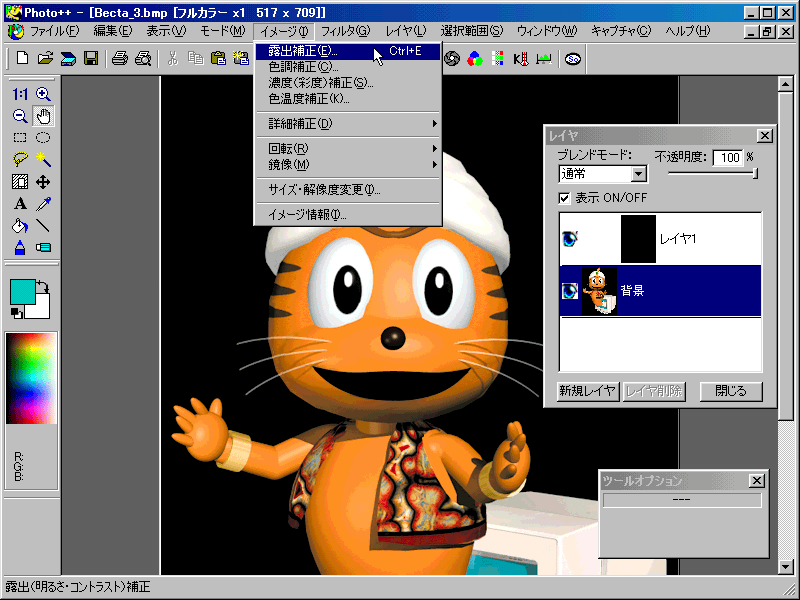Open the フィルタ(G) menu
Screen dimensions: 800x600
345,31
